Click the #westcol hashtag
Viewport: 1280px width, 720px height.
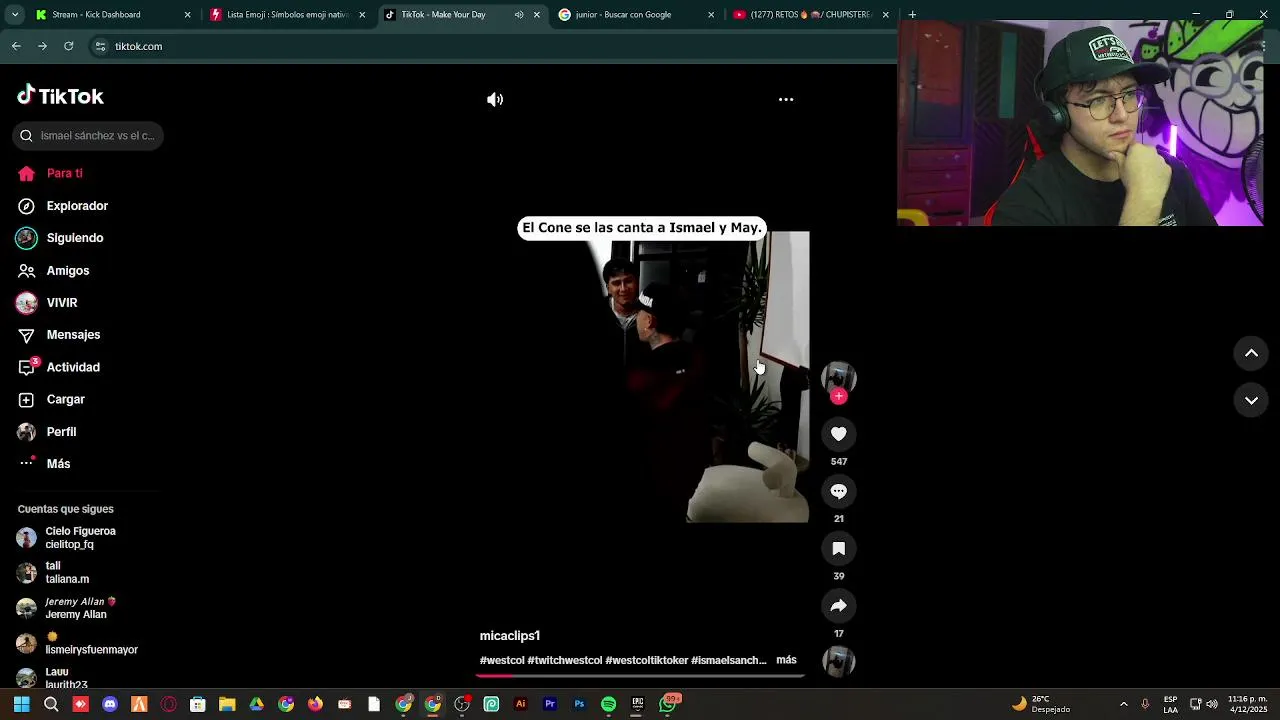(502, 661)
